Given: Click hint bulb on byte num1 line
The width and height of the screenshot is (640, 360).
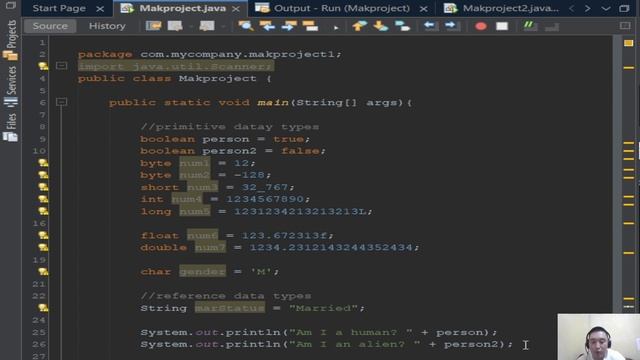Looking at the screenshot, I should coord(43,163).
